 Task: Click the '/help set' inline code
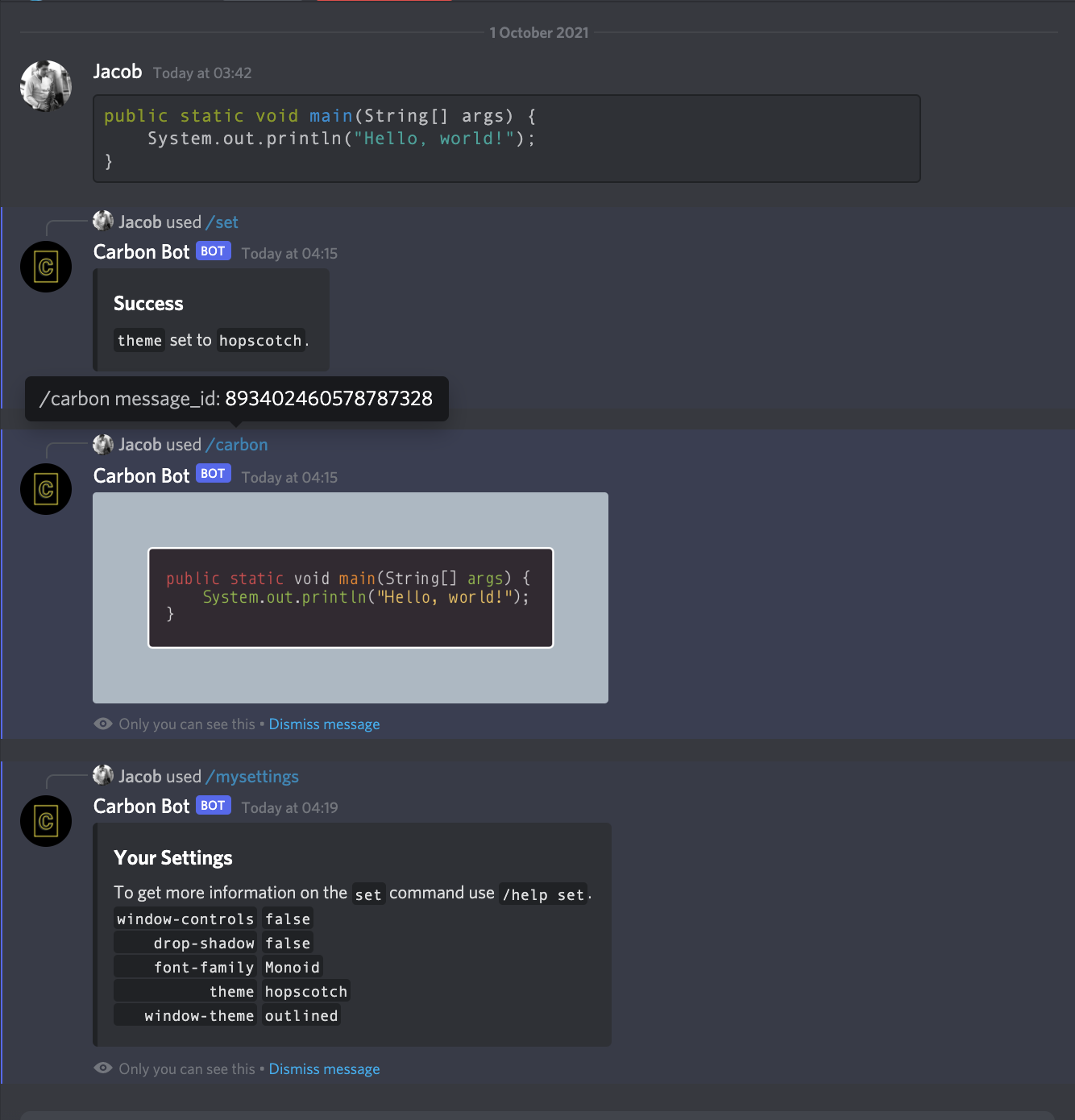tap(543, 894)
